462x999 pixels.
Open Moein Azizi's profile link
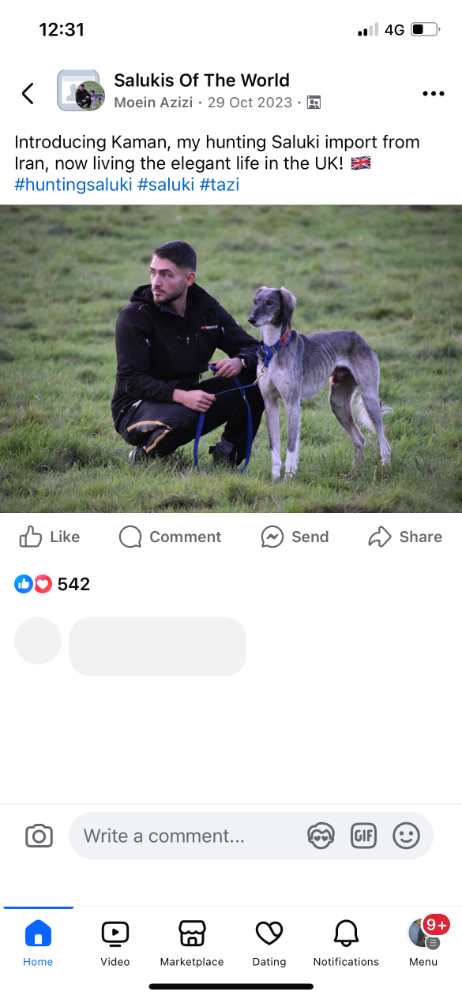click(x=153, y=103)
